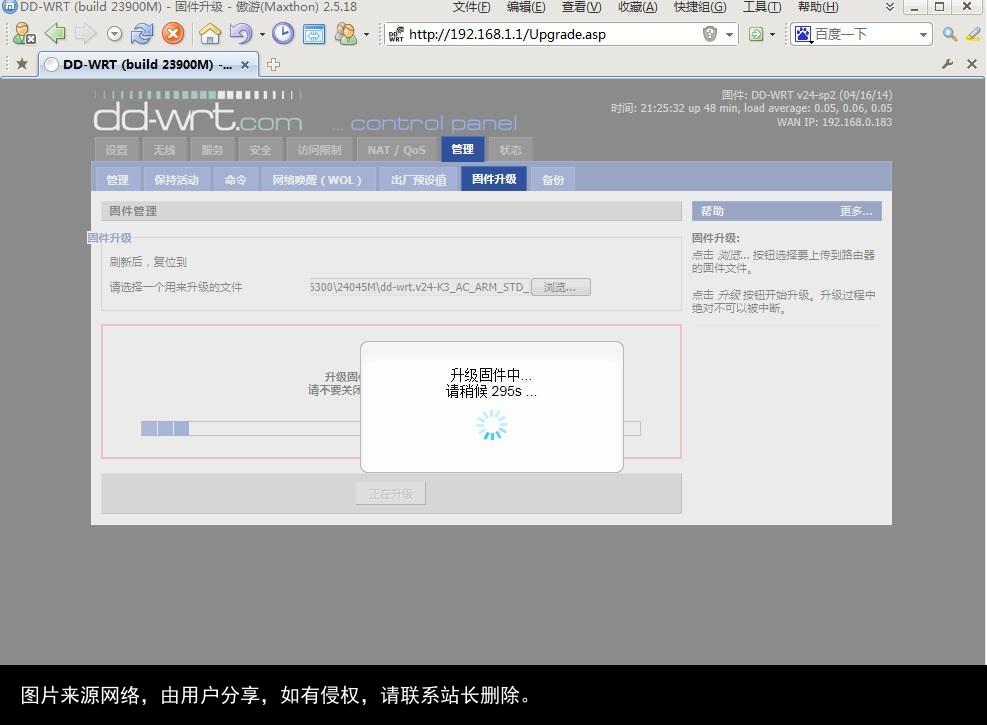This screenshot has height=725, width=987.
Task: Open split-screen view in the toolbar
Action: click(x=314, y=33)
